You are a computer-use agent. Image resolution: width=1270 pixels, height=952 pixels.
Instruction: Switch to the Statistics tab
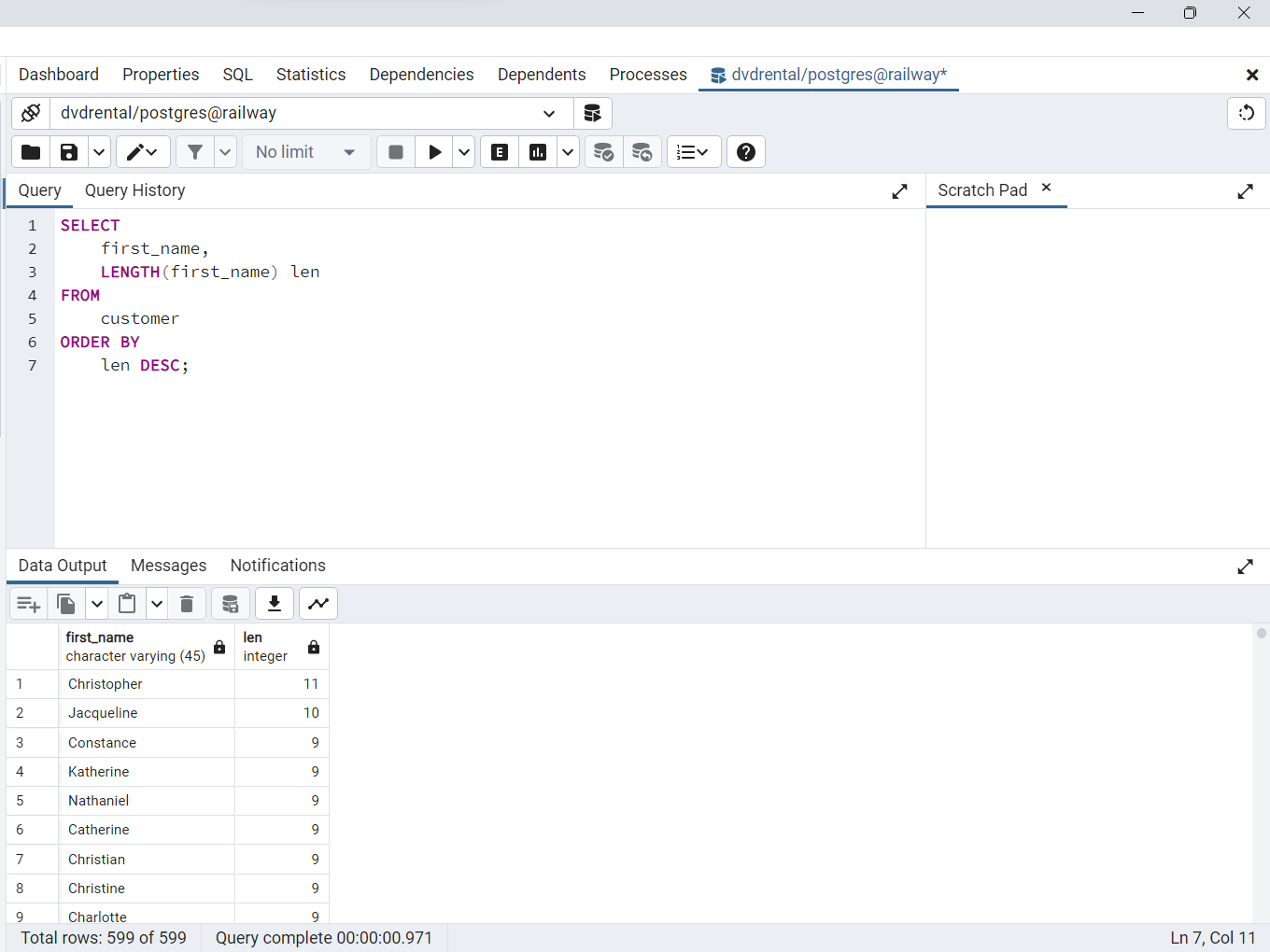coord(311,75)
